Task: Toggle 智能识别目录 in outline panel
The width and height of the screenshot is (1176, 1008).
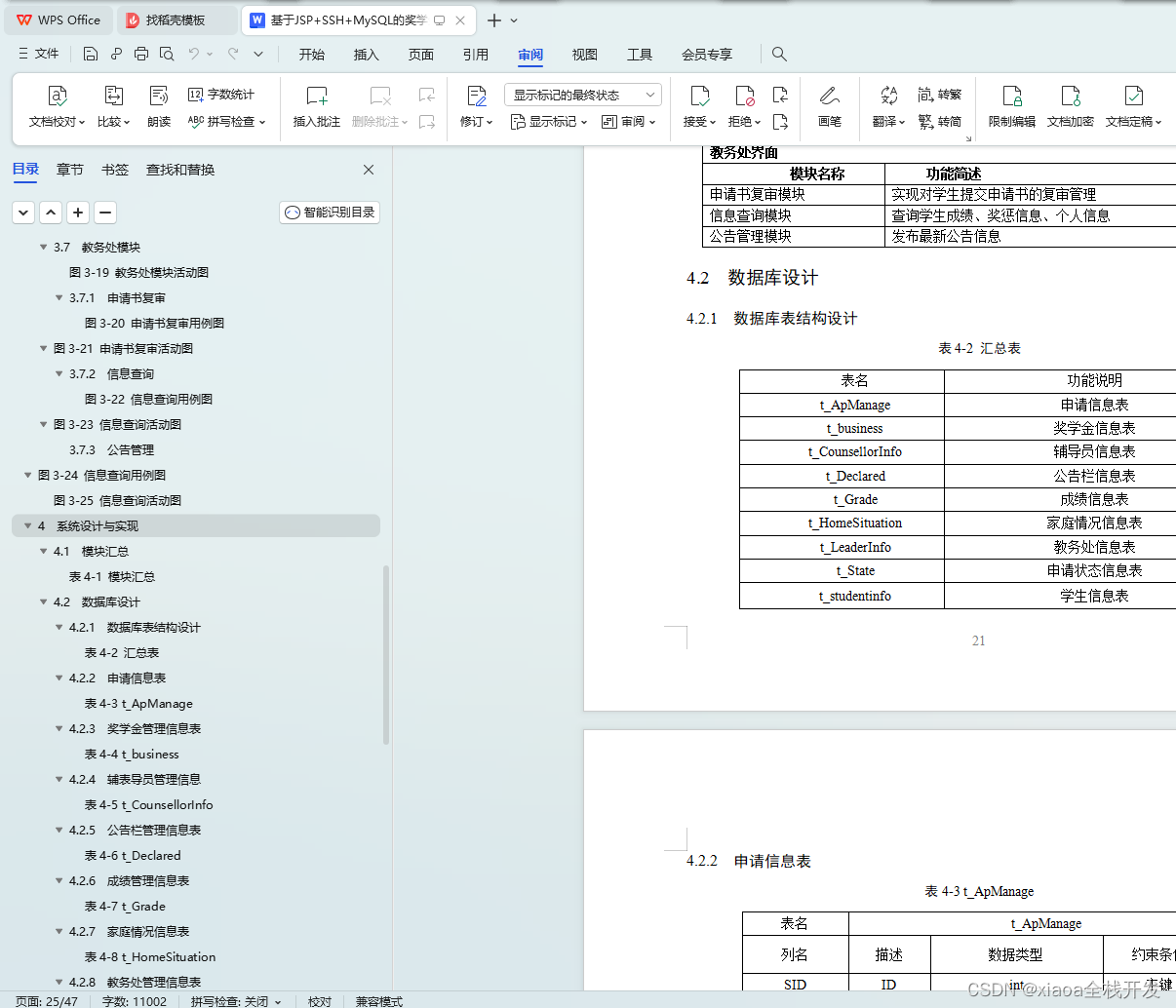Action: (x=329, y=212)
